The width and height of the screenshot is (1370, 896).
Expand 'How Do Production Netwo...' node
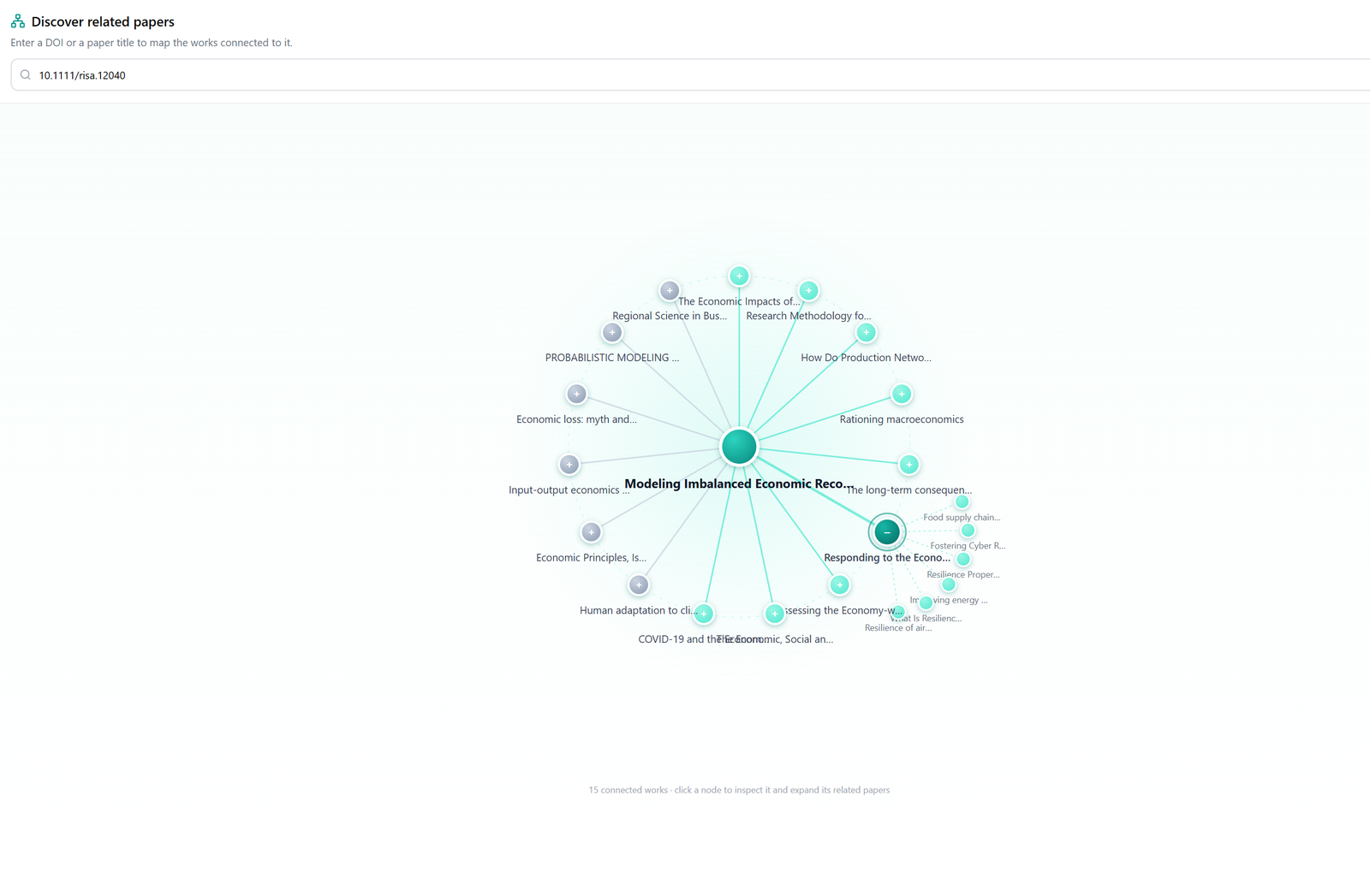point(867,332)
